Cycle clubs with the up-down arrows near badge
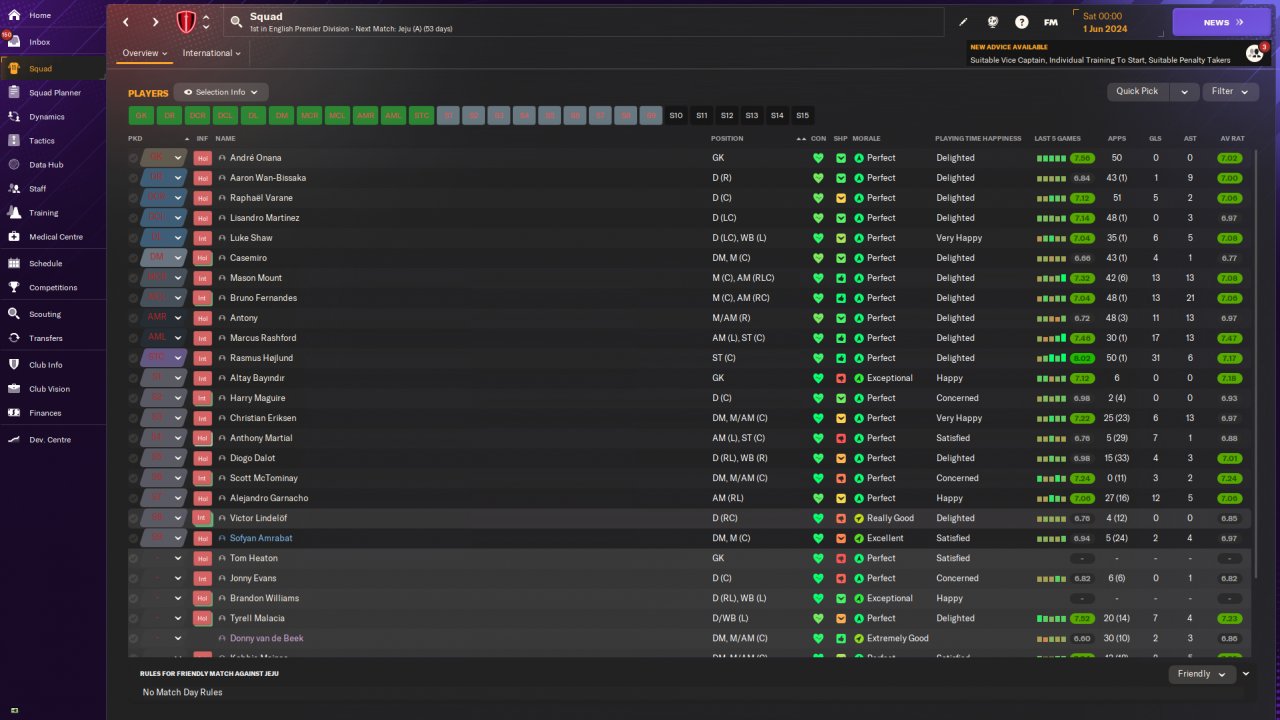 pos(206,22)
